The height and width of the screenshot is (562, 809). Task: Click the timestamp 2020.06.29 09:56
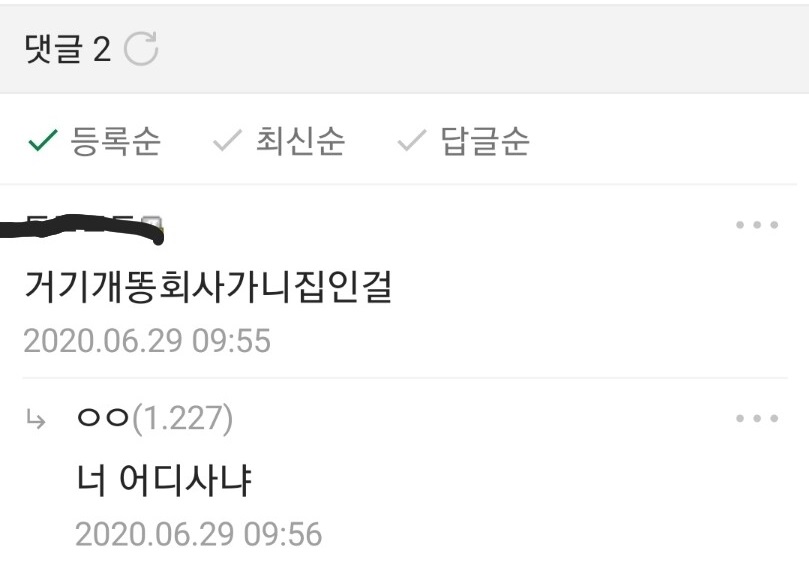point(199,534)
